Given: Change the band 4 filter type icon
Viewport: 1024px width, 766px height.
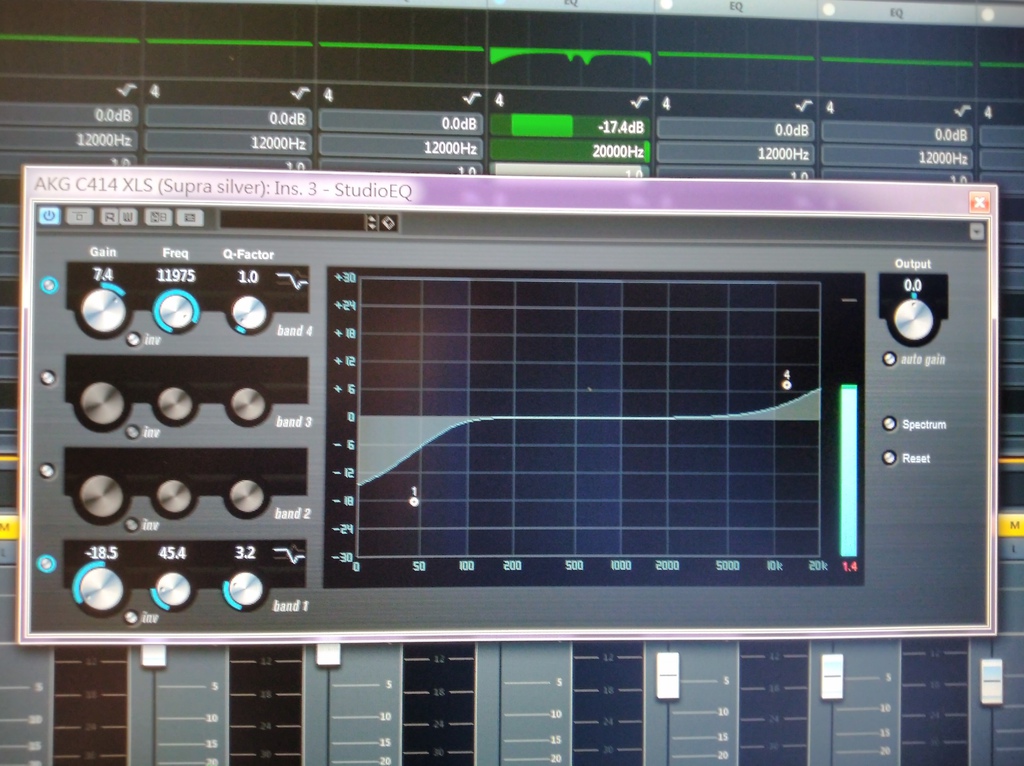Looking at the screenshot, I should pos(291,280).
